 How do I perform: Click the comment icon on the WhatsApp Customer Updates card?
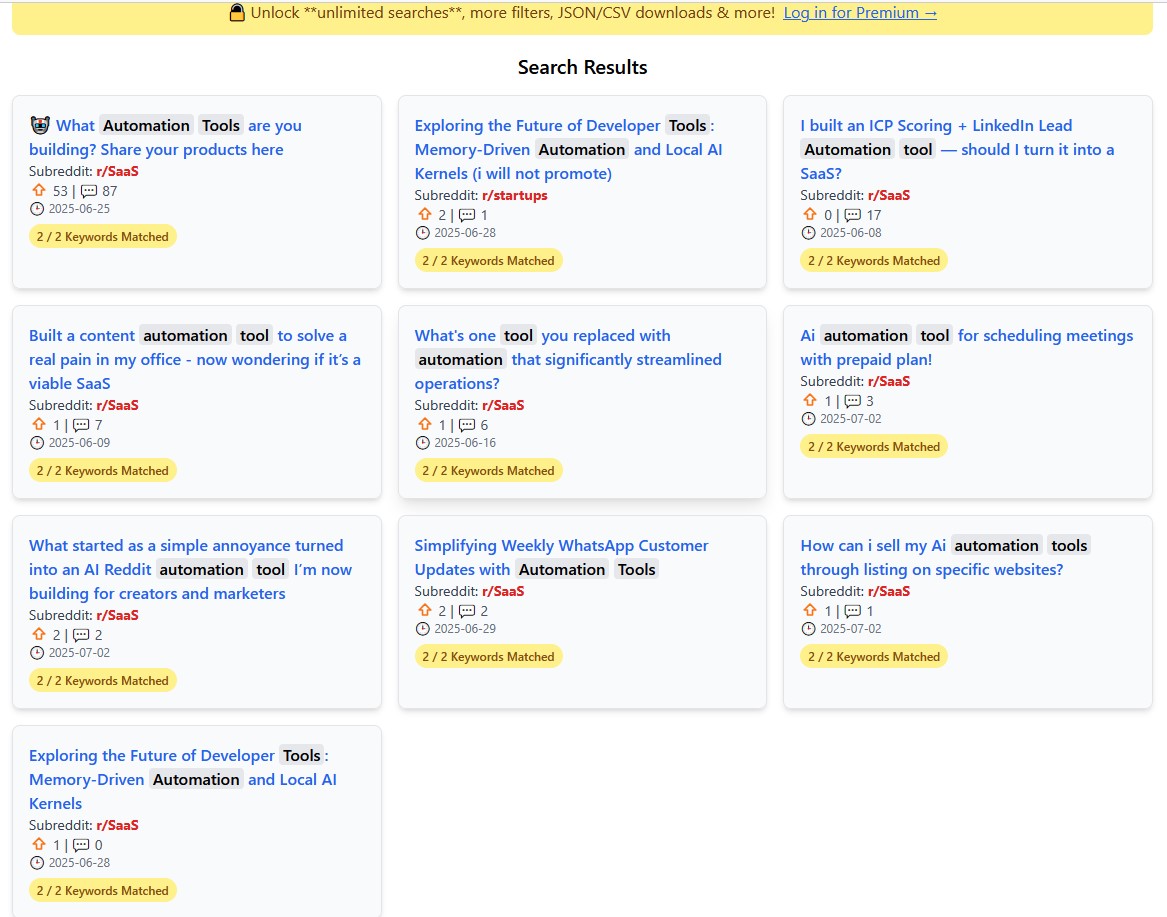click(467, 610)
